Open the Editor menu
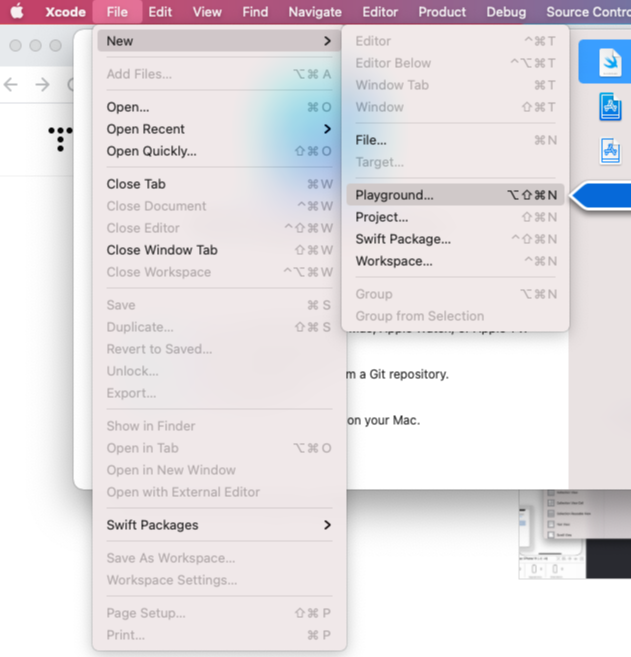 pos(380,12)
